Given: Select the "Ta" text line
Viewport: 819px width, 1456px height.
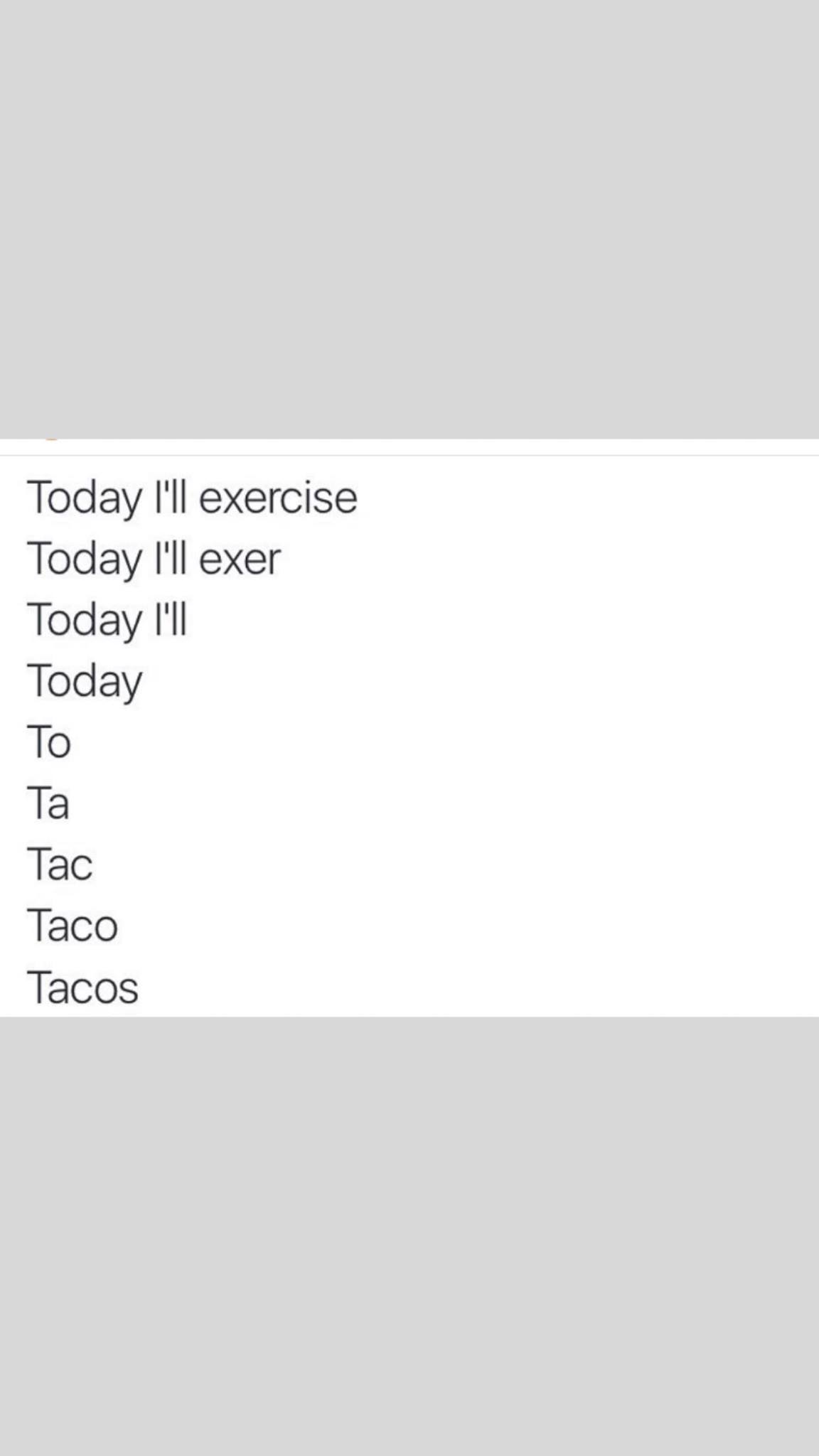Looking at the screenshot, I should (48, 803).
